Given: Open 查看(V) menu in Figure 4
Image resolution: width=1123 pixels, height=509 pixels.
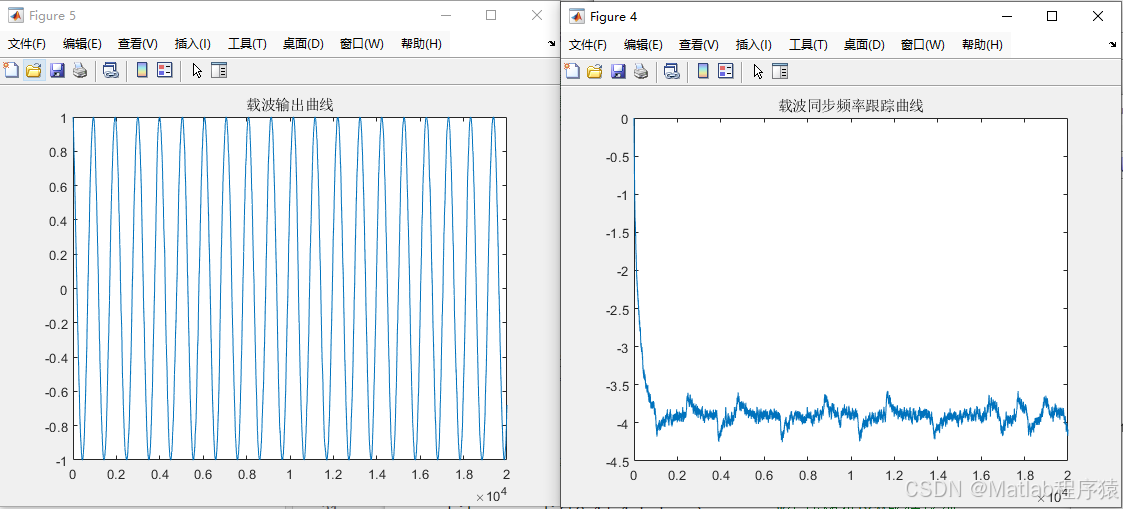Looking at the screenshot, I should [698, 44].
